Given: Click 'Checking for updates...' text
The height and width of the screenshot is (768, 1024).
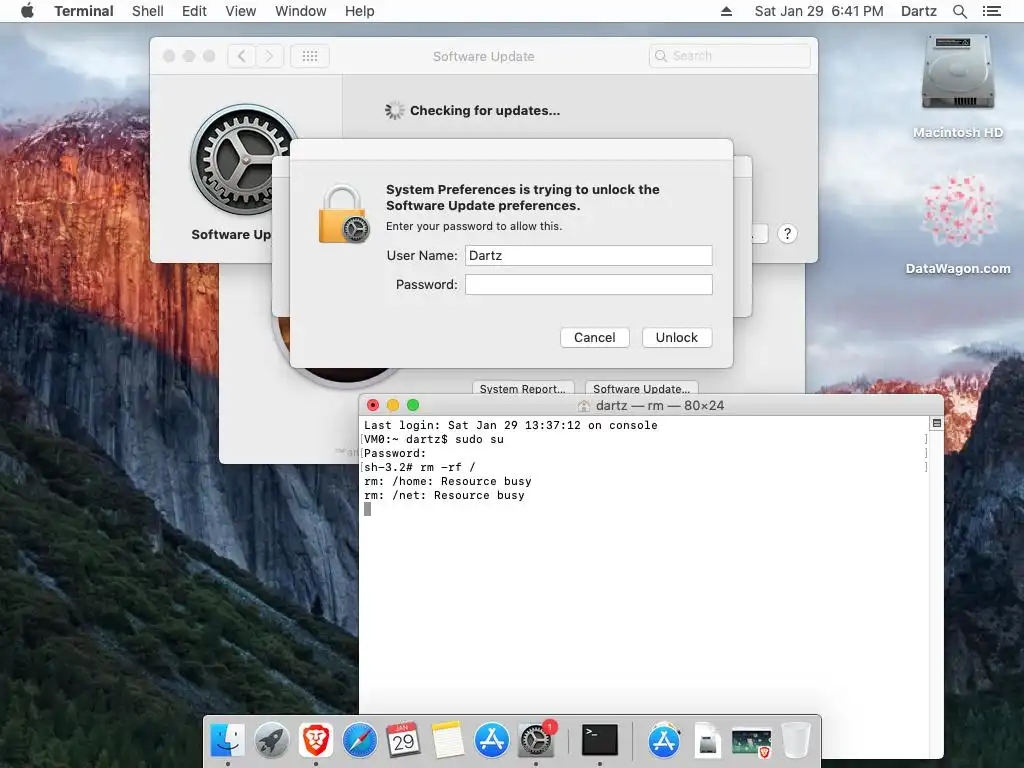Looking at the screenshot, I should 485,110.
